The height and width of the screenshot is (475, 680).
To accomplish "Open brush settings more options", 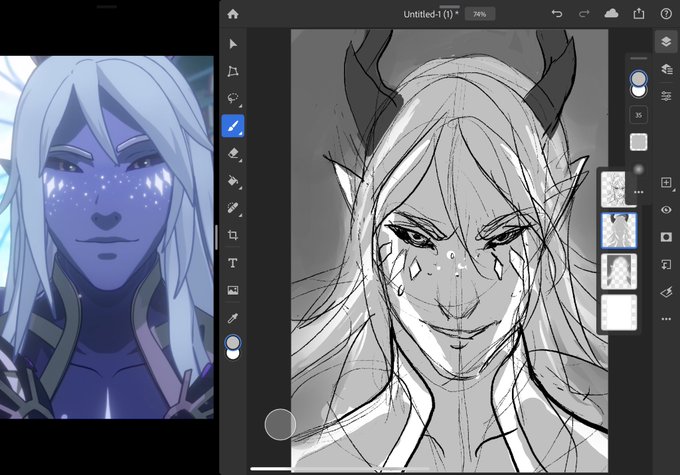I will [638, 192].
